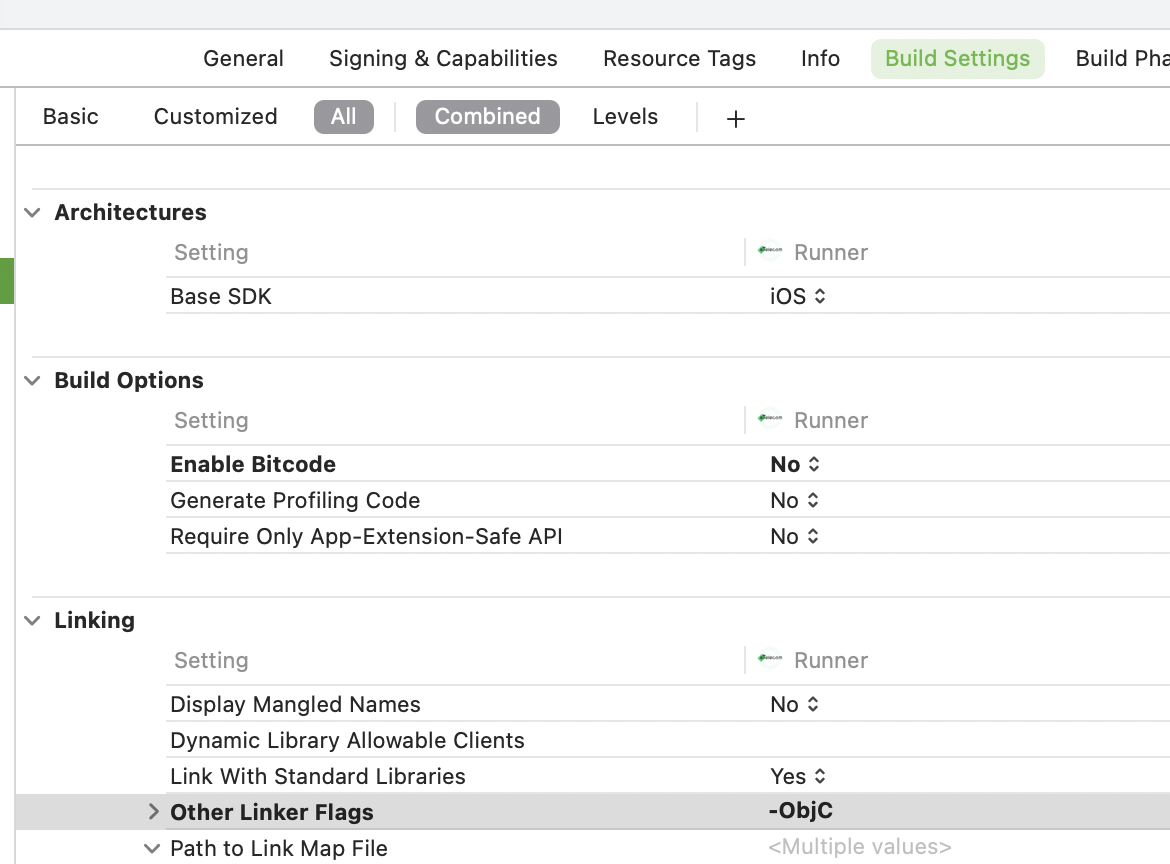
Task: Click the plus icon to add build setting
Action: click(736, 119)
